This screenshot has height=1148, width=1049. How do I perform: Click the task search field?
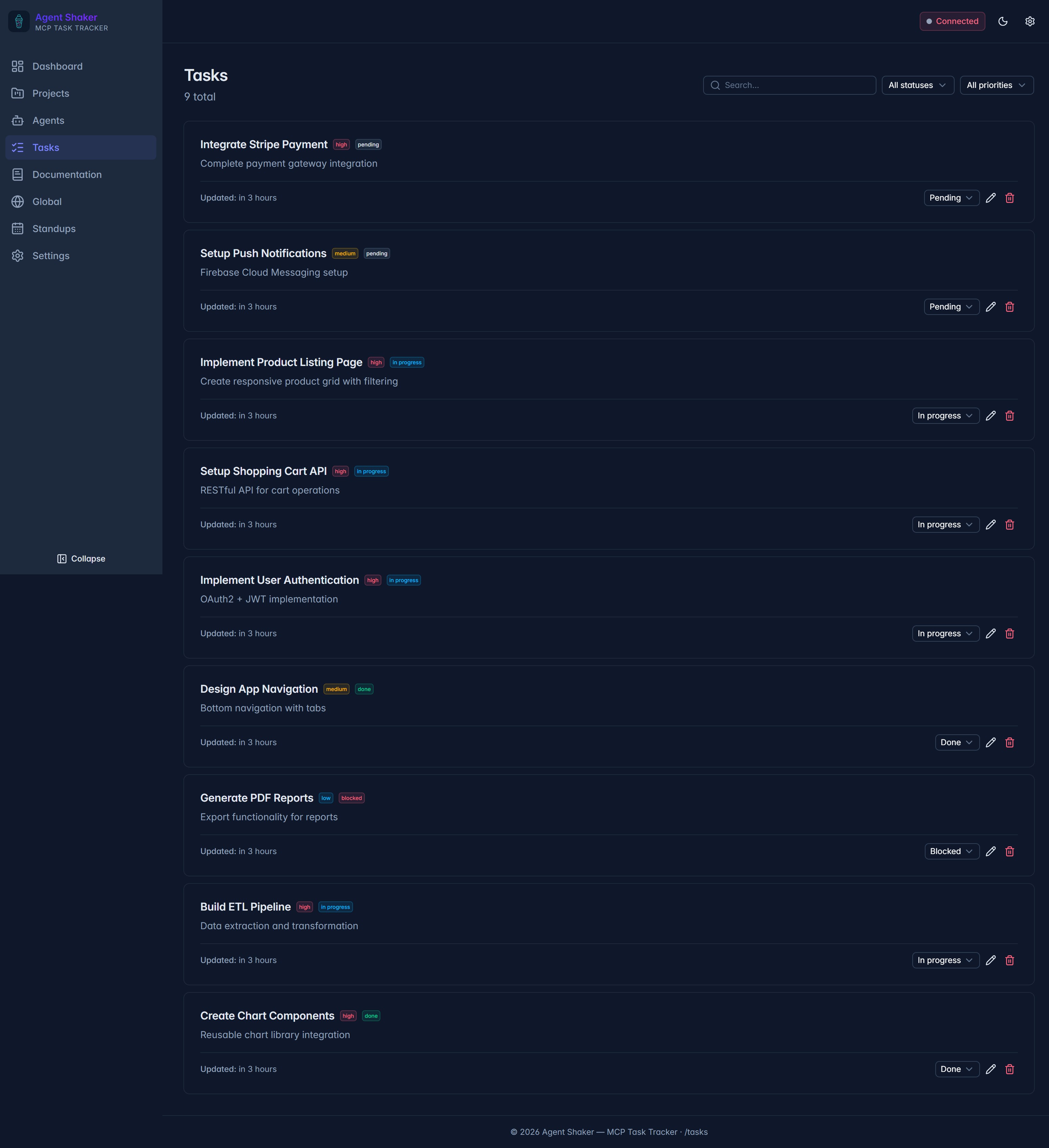click(789, 86)
